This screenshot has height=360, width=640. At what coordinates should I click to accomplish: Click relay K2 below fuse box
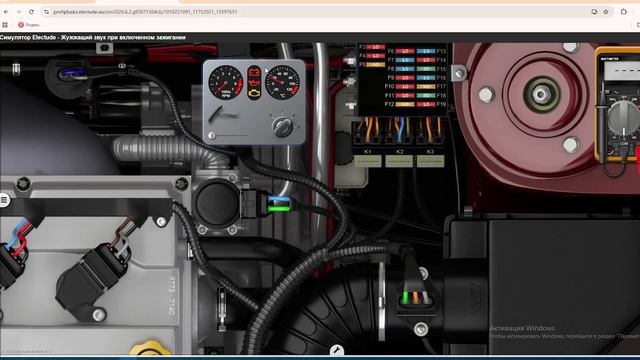pos(399,161)
